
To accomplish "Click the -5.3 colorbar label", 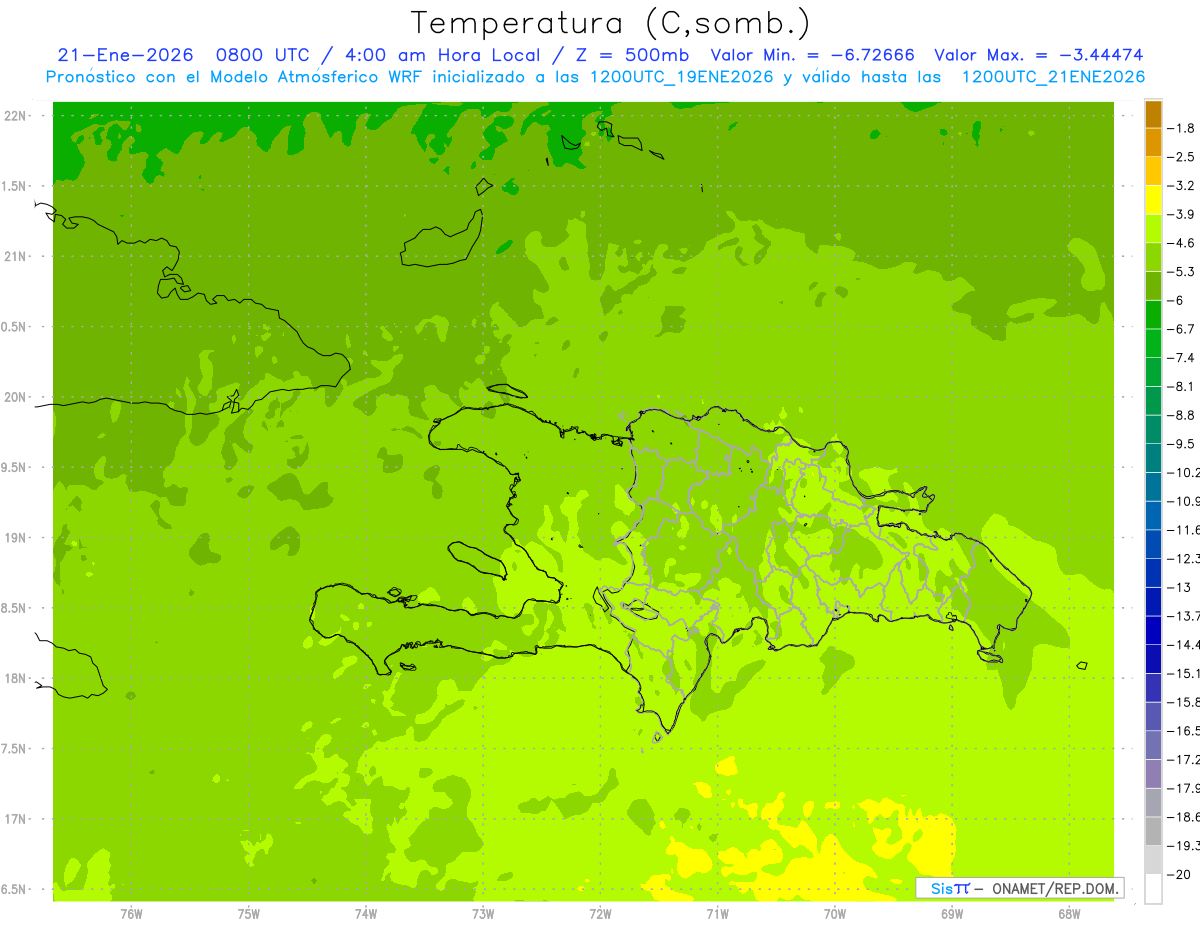I will tap(1182, 271).
